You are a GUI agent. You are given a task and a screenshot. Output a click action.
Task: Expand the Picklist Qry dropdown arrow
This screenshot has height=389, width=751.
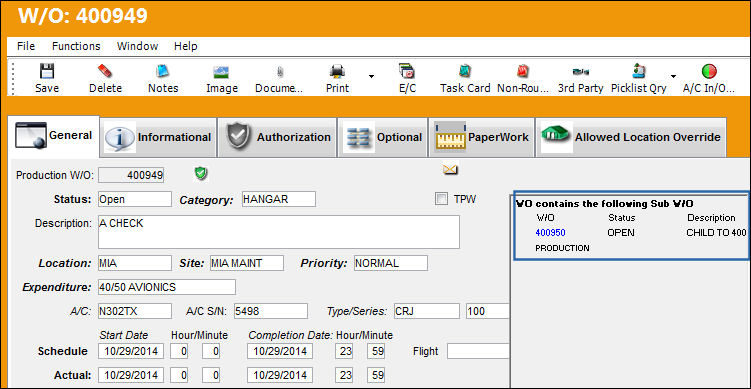click(x=673, y=76)
